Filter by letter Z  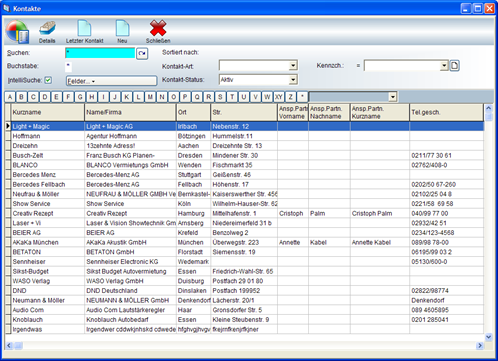click(290, 97)
